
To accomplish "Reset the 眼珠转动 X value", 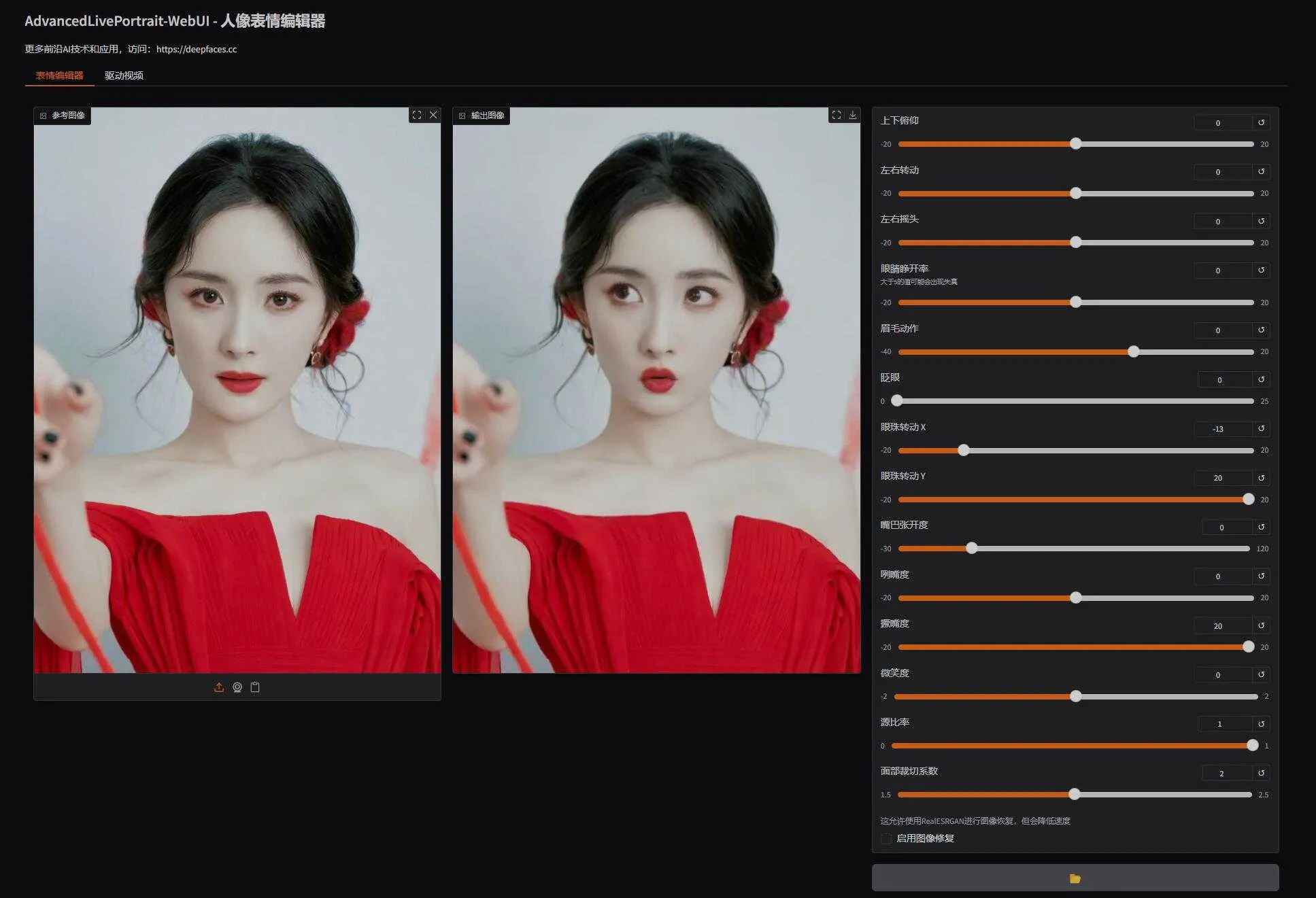I will [x=1261, y=428].
